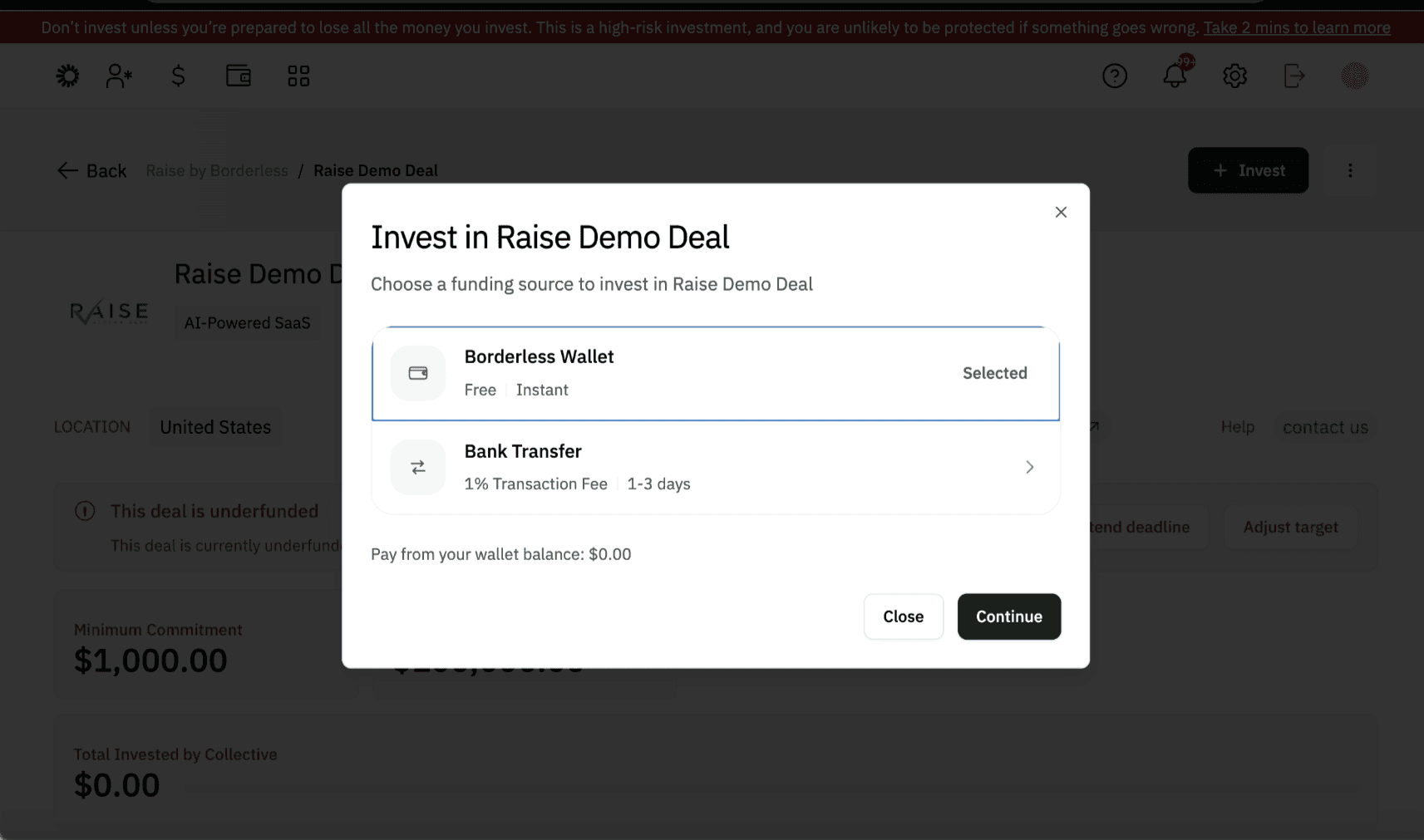Click the sun-shaped home icon in top navigation

[67, 76]
